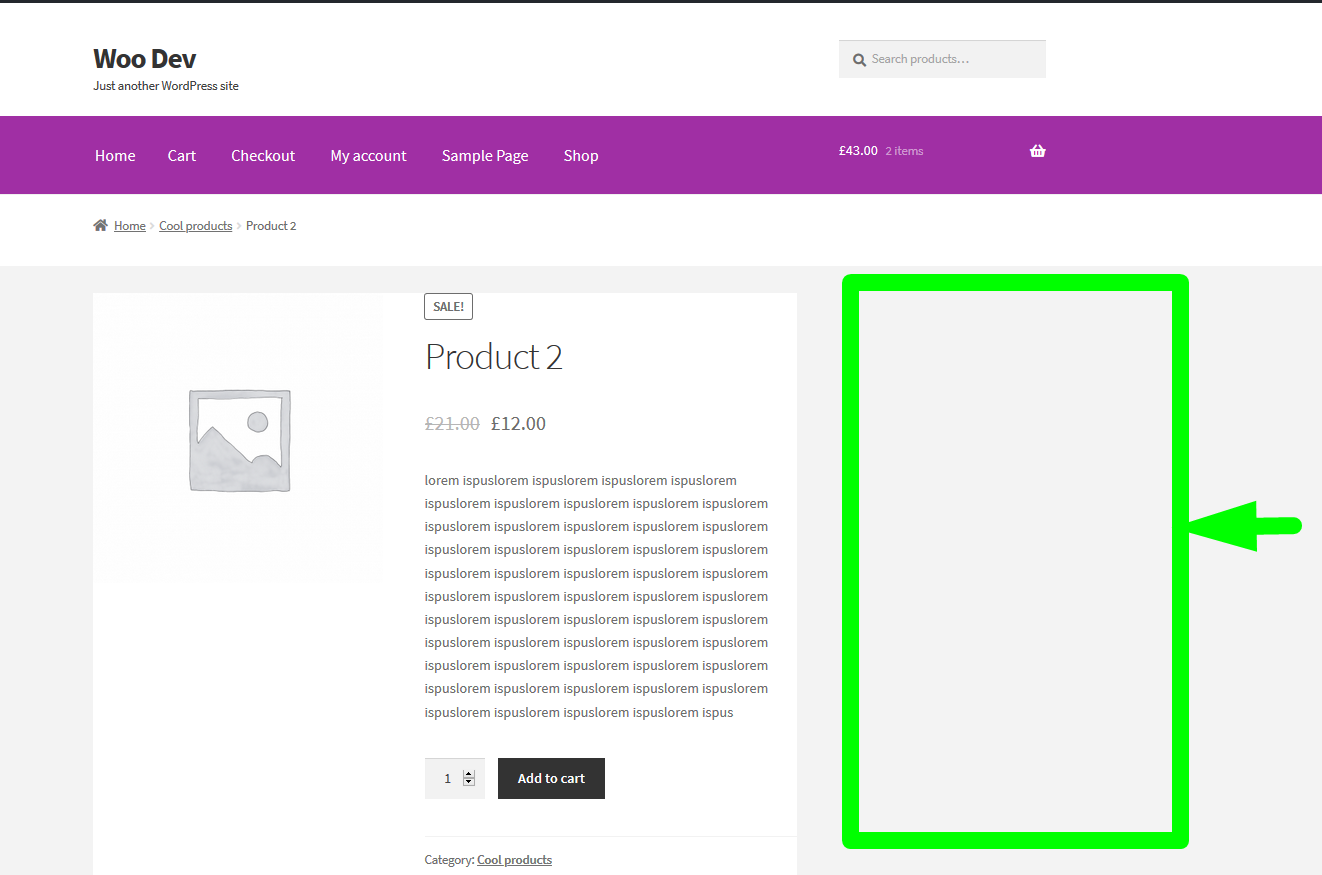Click Product 2 breadcrumb text
This screenshot has width=1322, height=875.
click(271, 226)
